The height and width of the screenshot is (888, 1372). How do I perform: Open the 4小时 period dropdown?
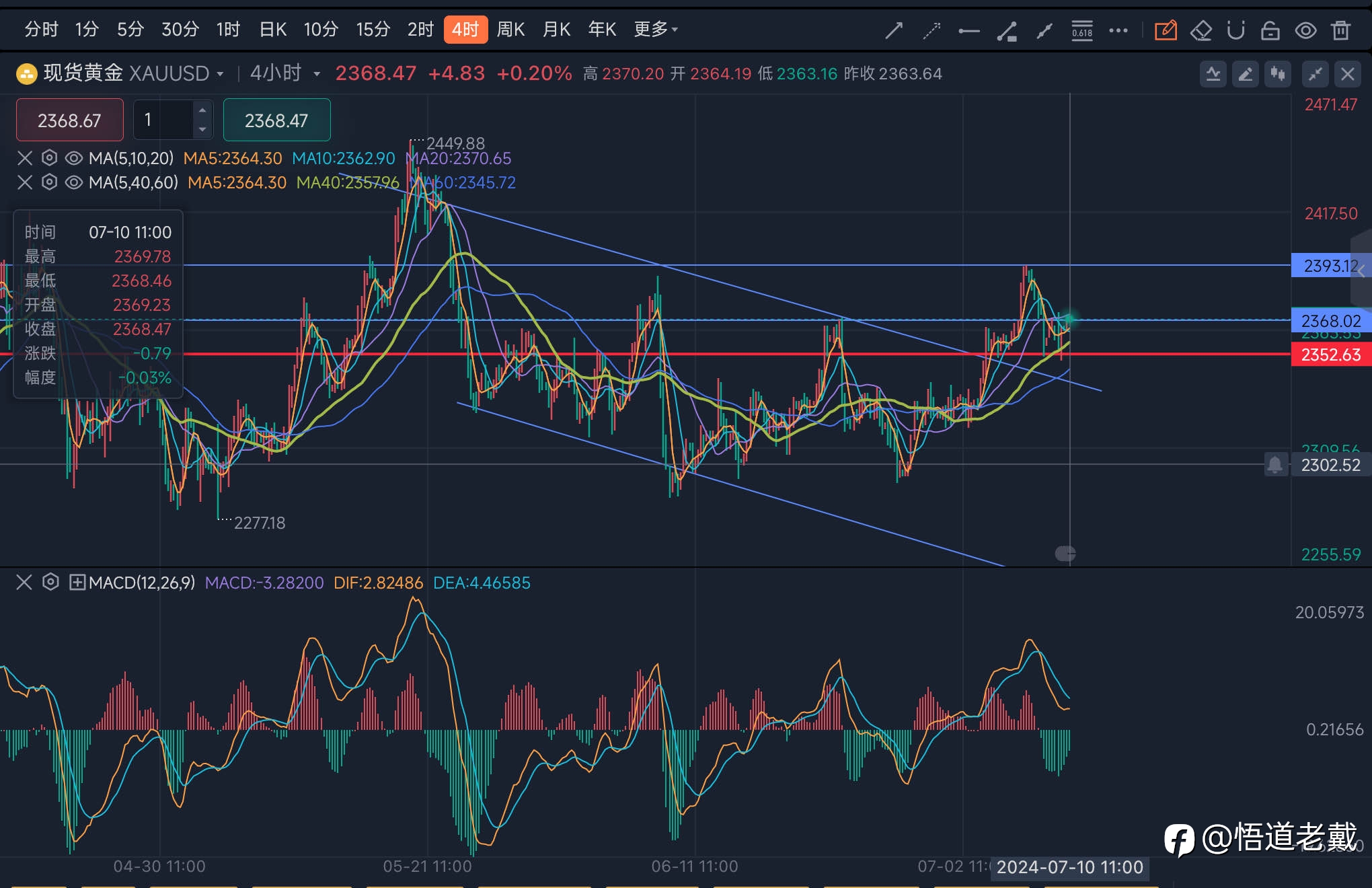coord(317,74)
